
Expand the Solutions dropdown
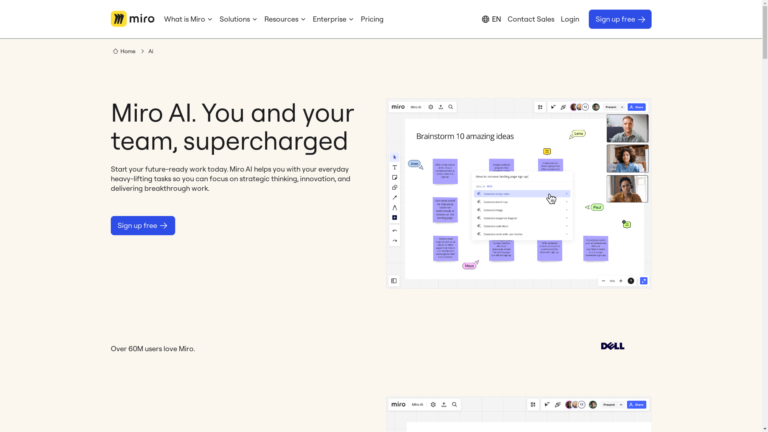pyautogui.click(x=238, y=19)
